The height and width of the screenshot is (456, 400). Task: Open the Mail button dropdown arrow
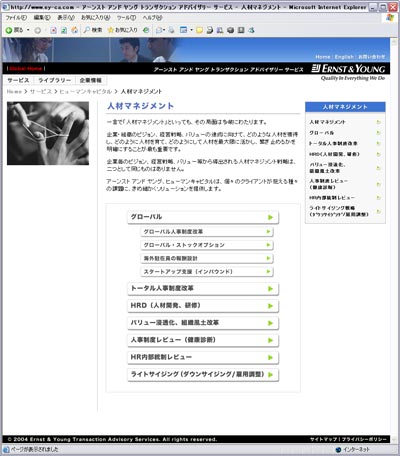164,30
